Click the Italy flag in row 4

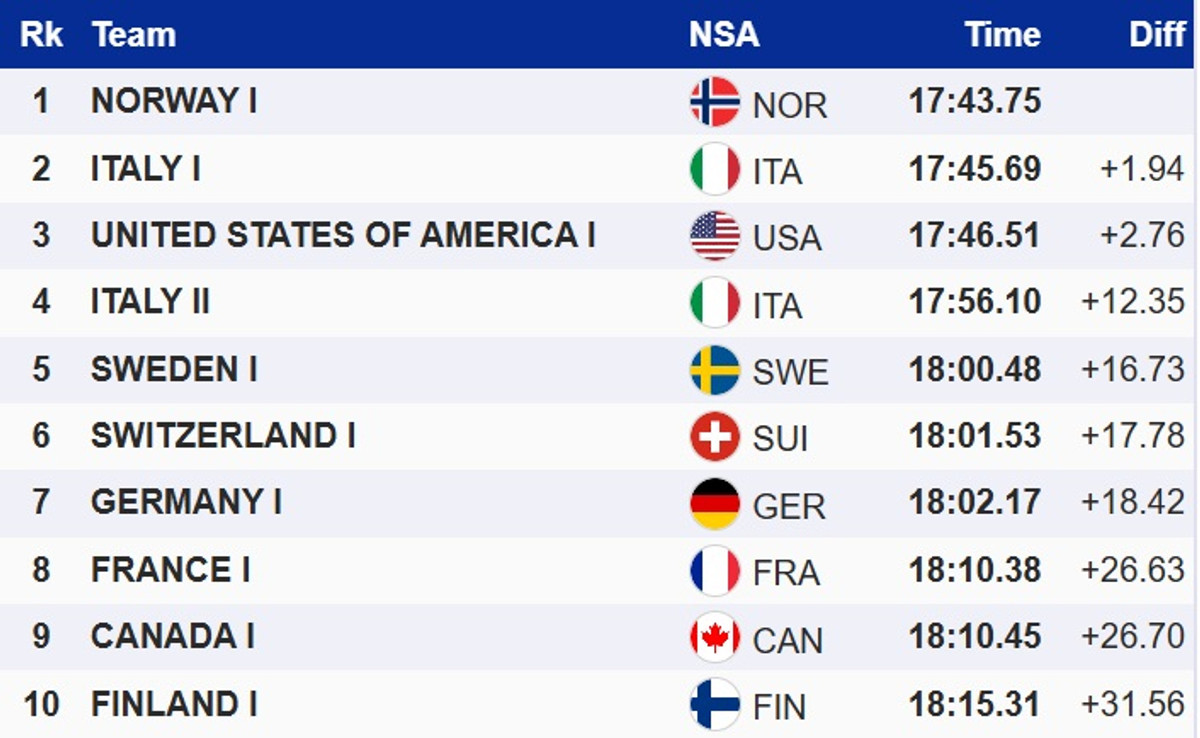pyautogui.click(x=715, y=302)
